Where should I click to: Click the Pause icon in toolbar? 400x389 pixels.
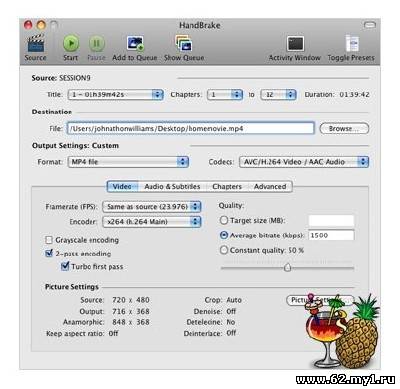coord(96,43)
